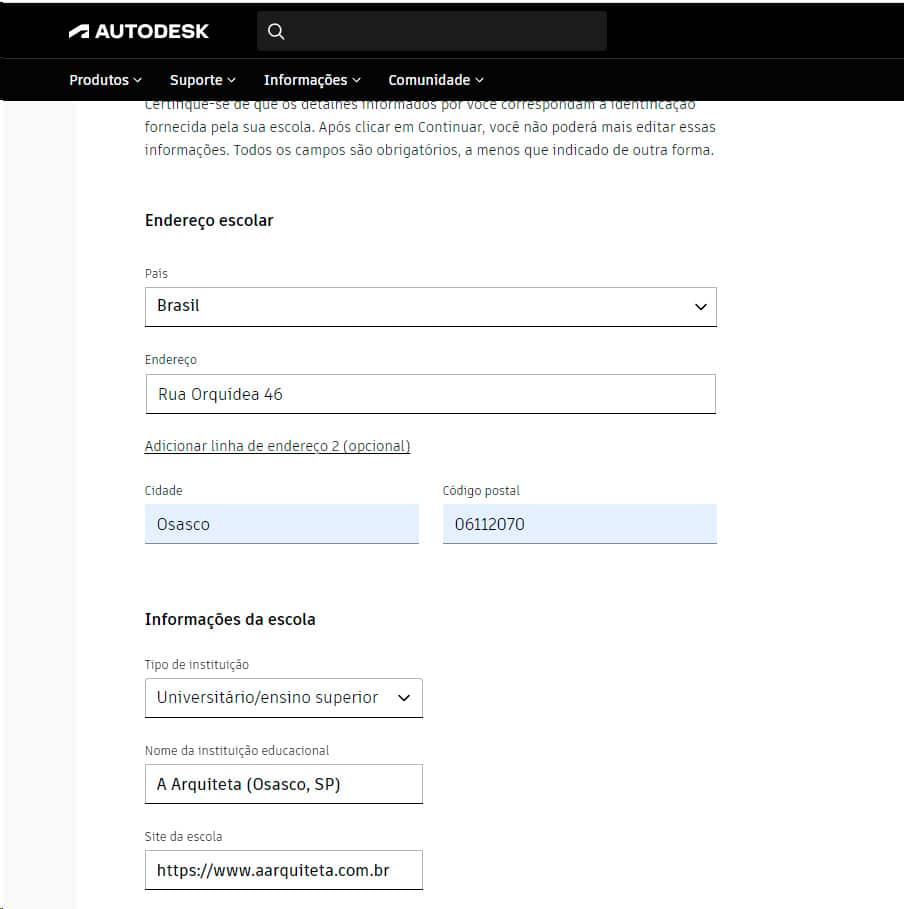Click the Autodesk logo
Viewport: 904px width, 909px height.
click(139, 31)
